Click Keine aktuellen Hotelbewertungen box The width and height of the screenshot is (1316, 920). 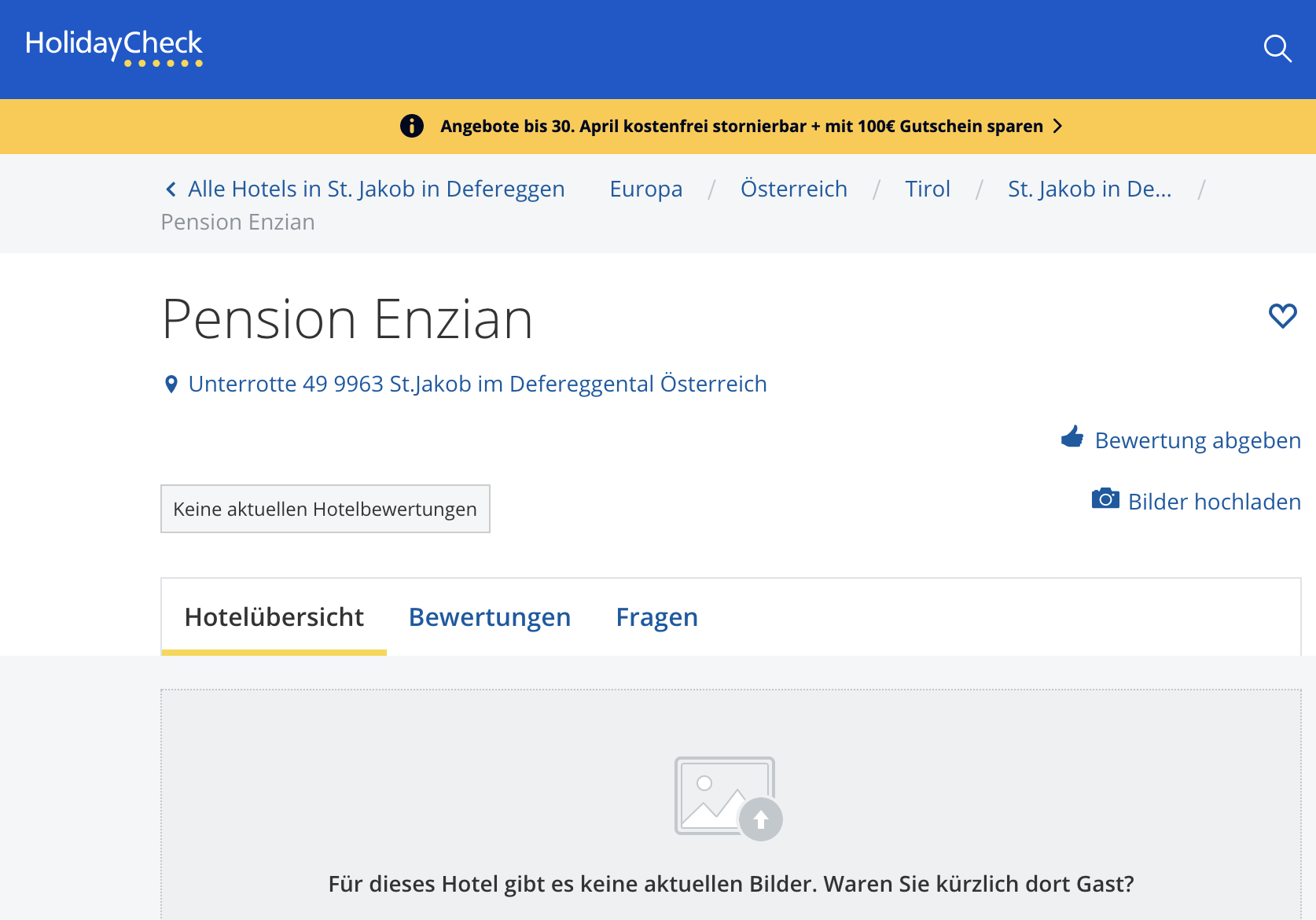(325, 509)
